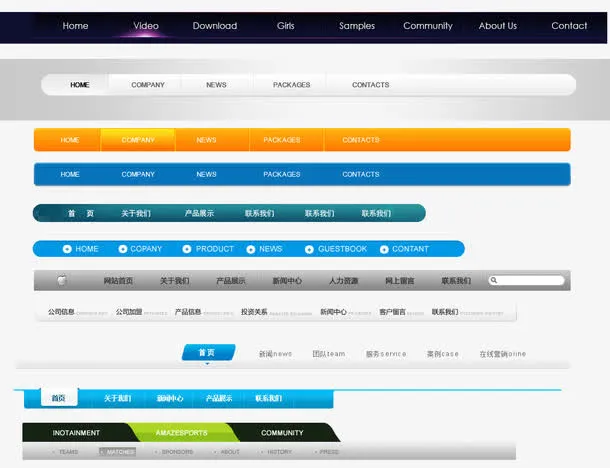
Task: Click round bullet icon beside GUESTBOOK
Action: 309,249
